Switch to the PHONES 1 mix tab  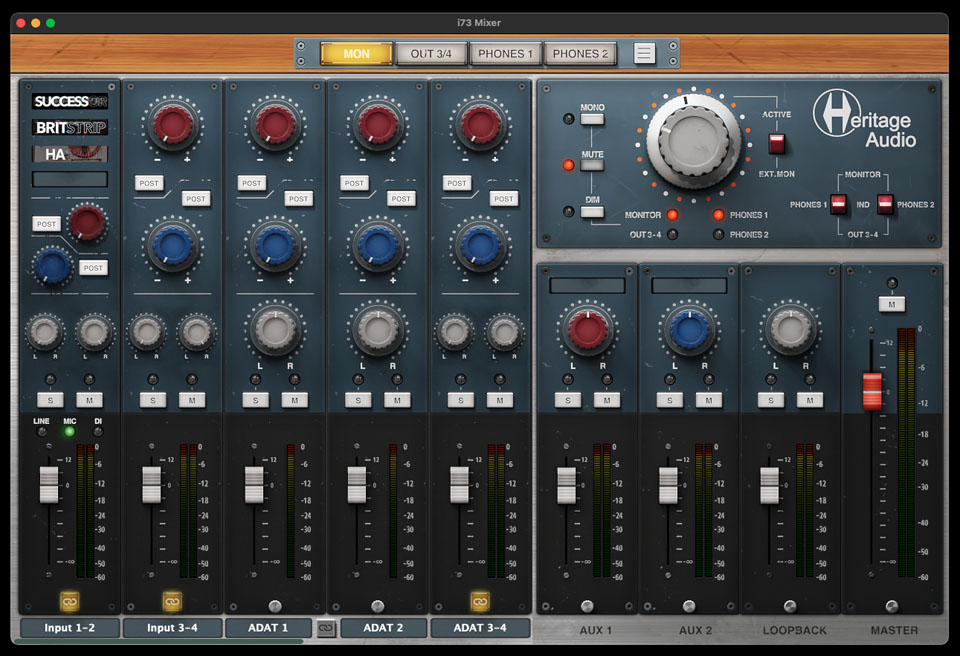point(506,54)
